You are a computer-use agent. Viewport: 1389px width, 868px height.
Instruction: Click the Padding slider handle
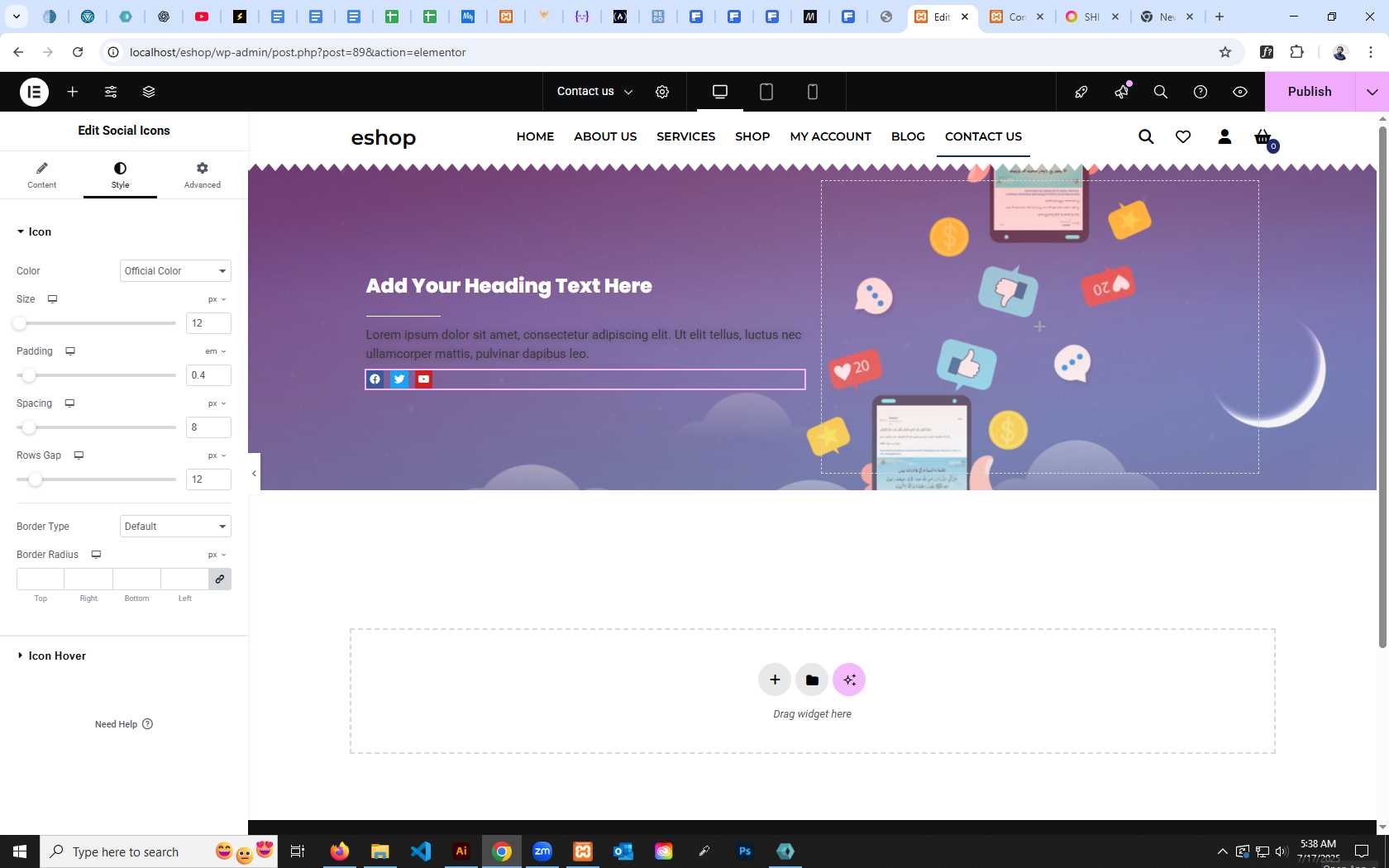[x=29, y=375]
